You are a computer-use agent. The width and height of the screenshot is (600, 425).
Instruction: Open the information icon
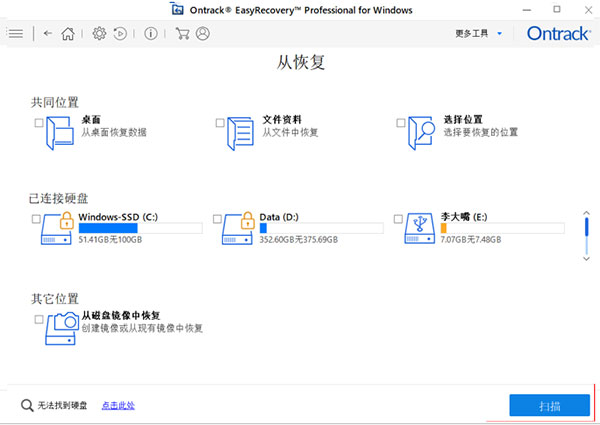click(151, 34)
